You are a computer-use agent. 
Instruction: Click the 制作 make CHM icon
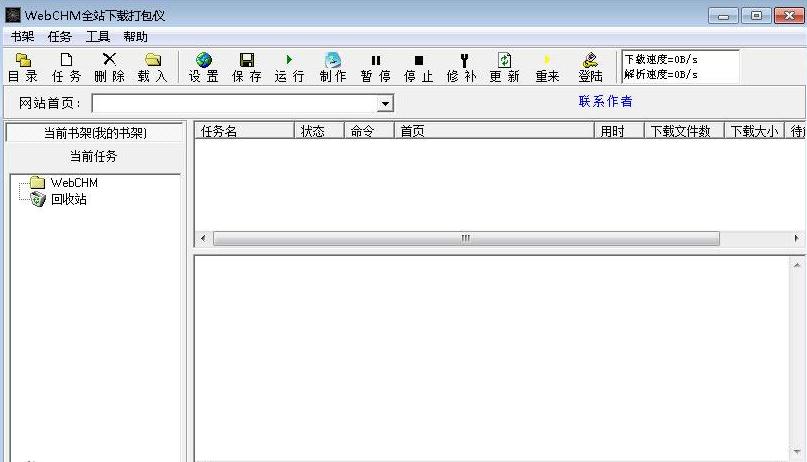coord(332,67)
